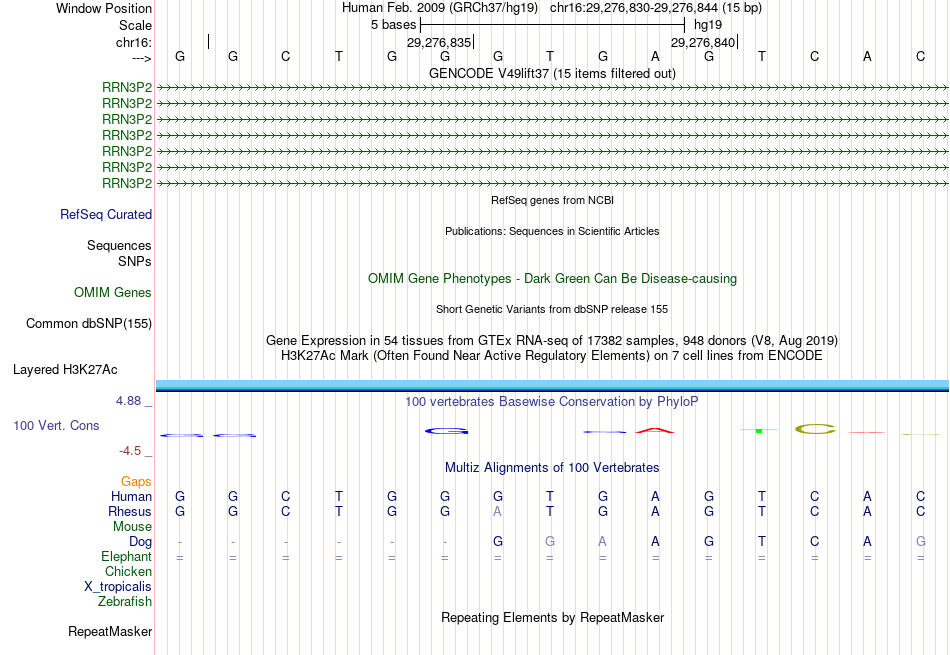Click the 5 bases scale bar label

click(x=394, y=25)
